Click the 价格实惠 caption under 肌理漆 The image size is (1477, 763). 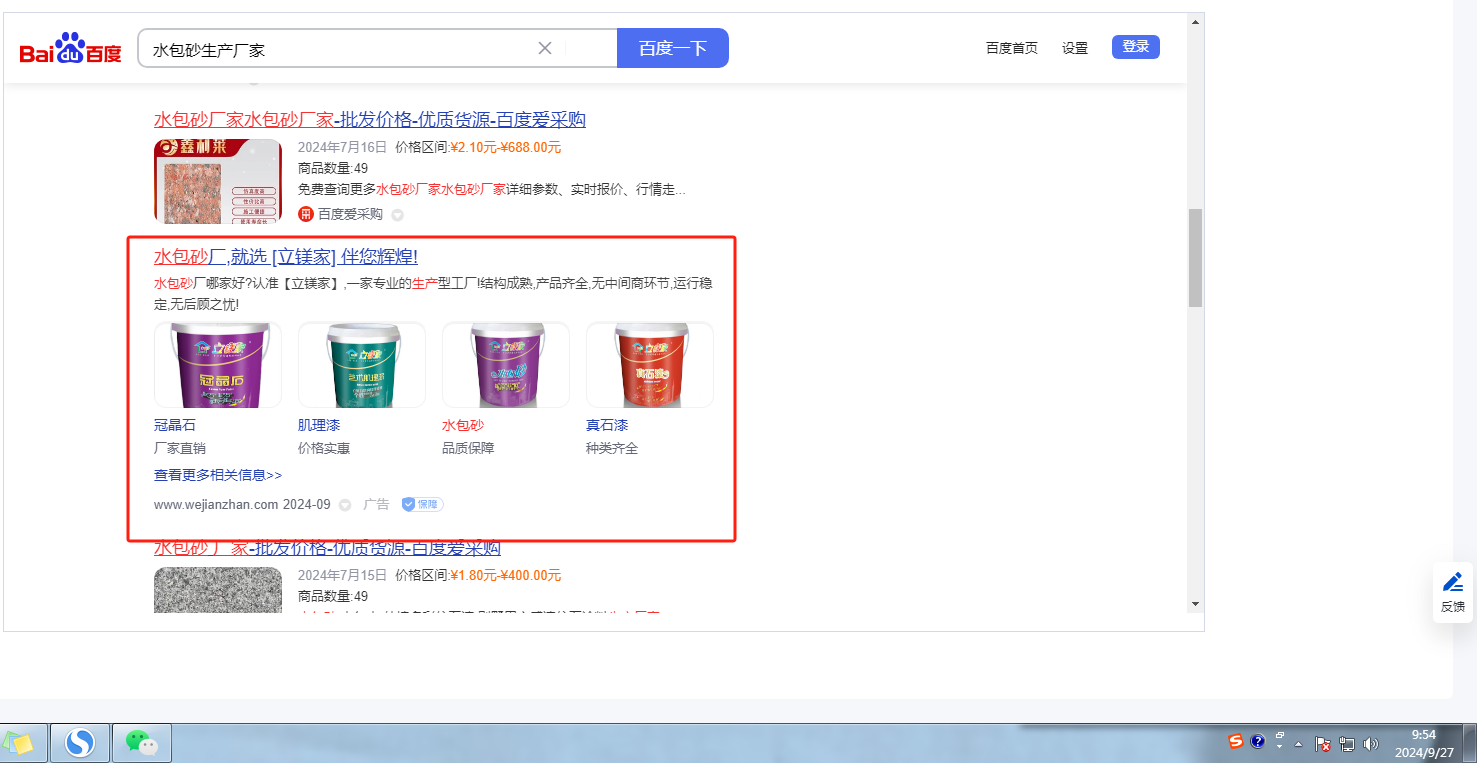[x=324, y=449]
